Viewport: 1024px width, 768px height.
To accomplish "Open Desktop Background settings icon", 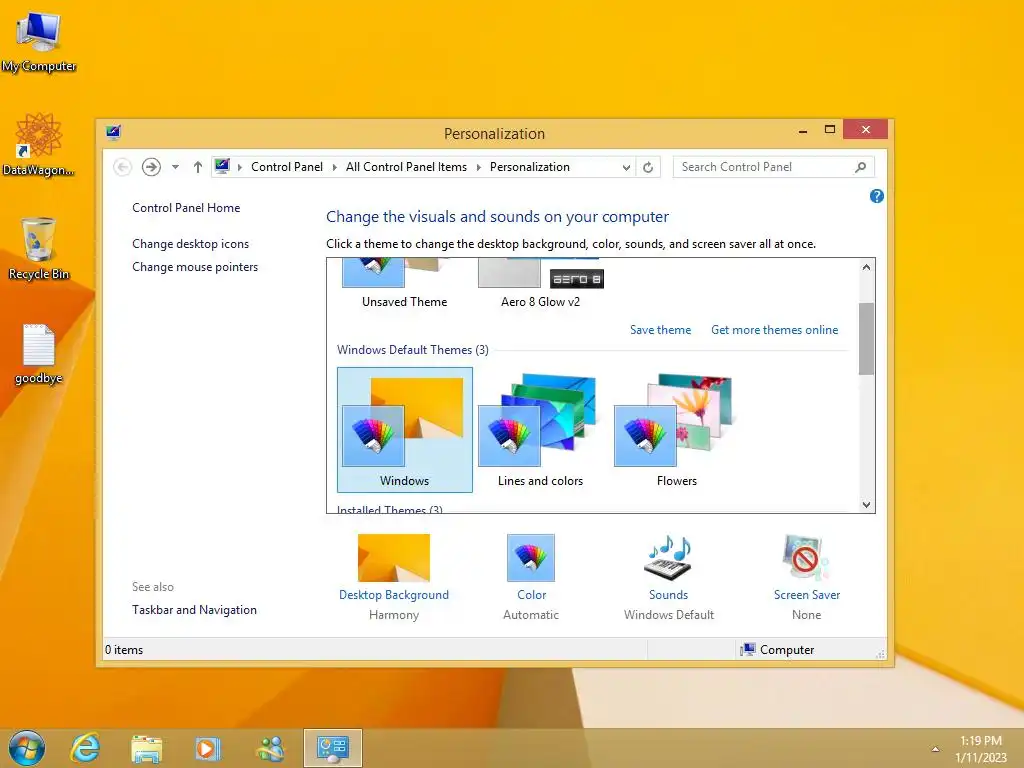I will 394,558.
